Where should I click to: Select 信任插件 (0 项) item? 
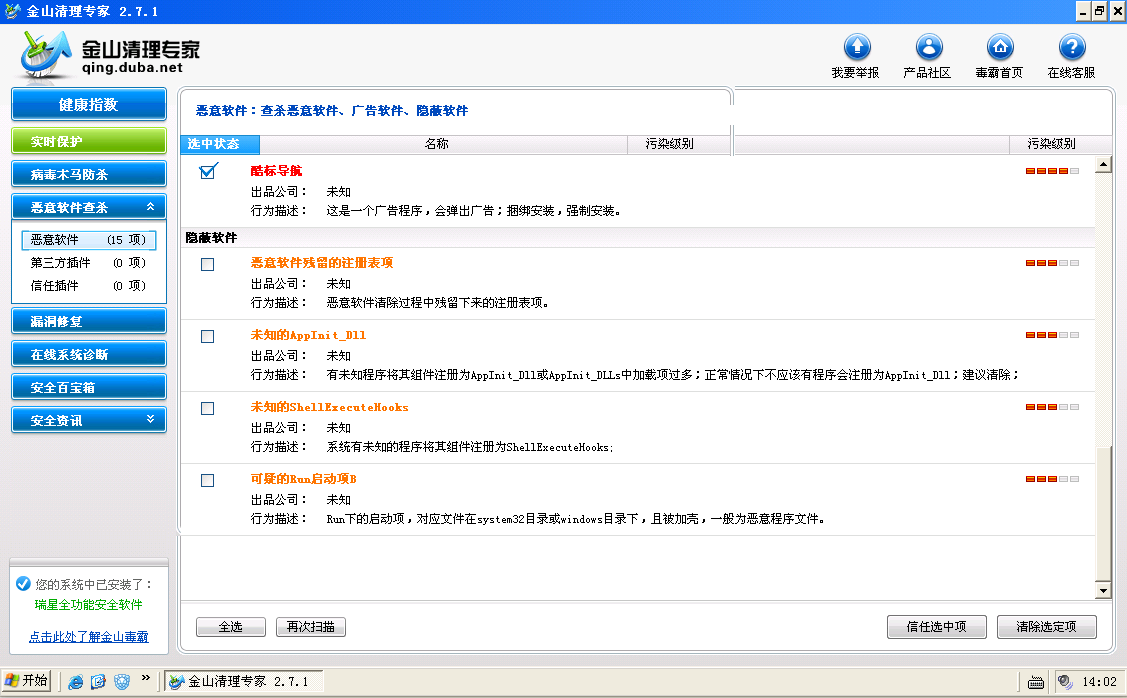tap(88, 285)
